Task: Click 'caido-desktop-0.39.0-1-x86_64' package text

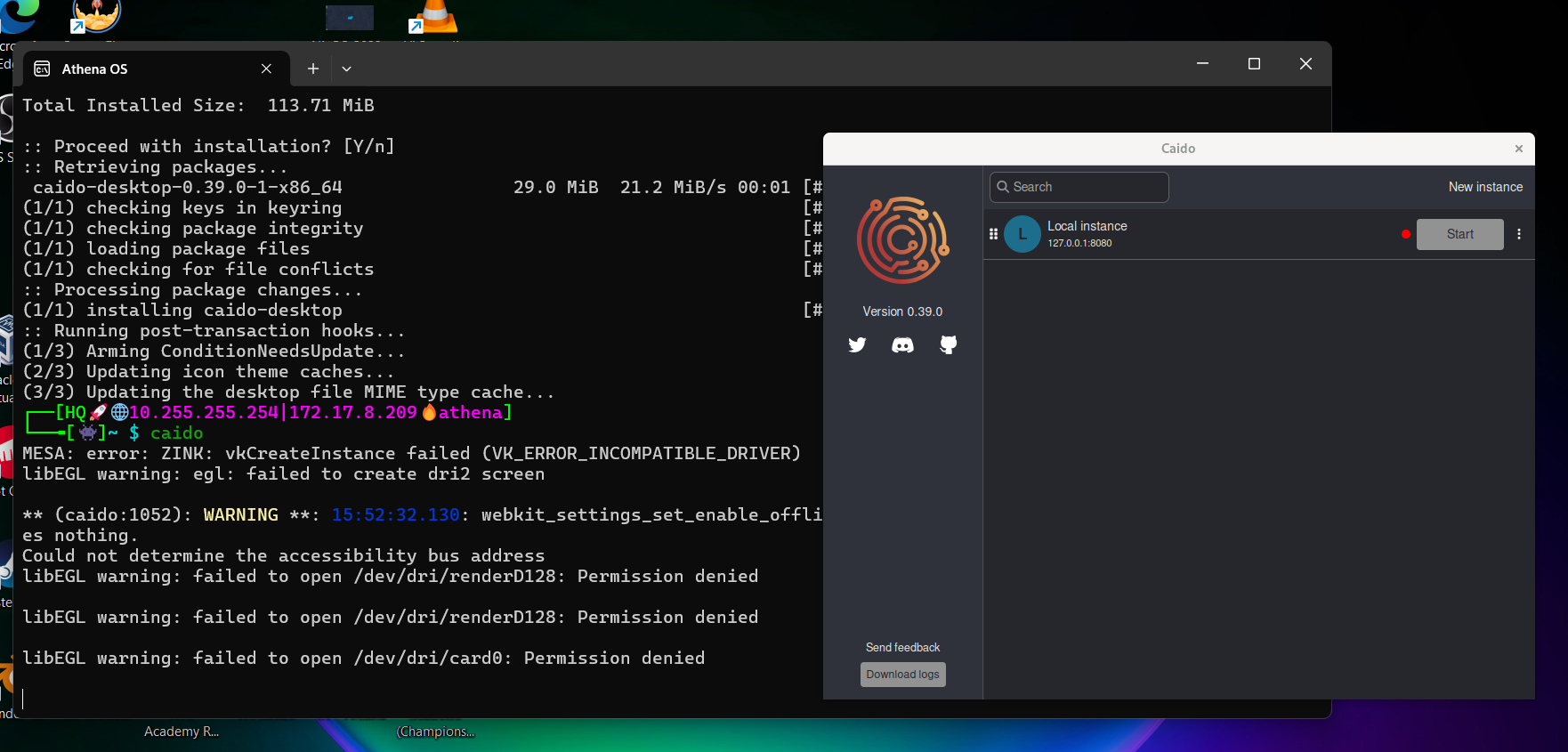Action: (188, 188)
